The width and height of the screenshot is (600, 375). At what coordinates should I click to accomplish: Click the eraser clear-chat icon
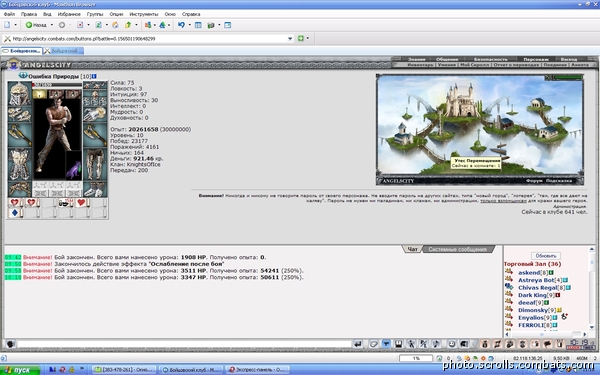point(373,344)
